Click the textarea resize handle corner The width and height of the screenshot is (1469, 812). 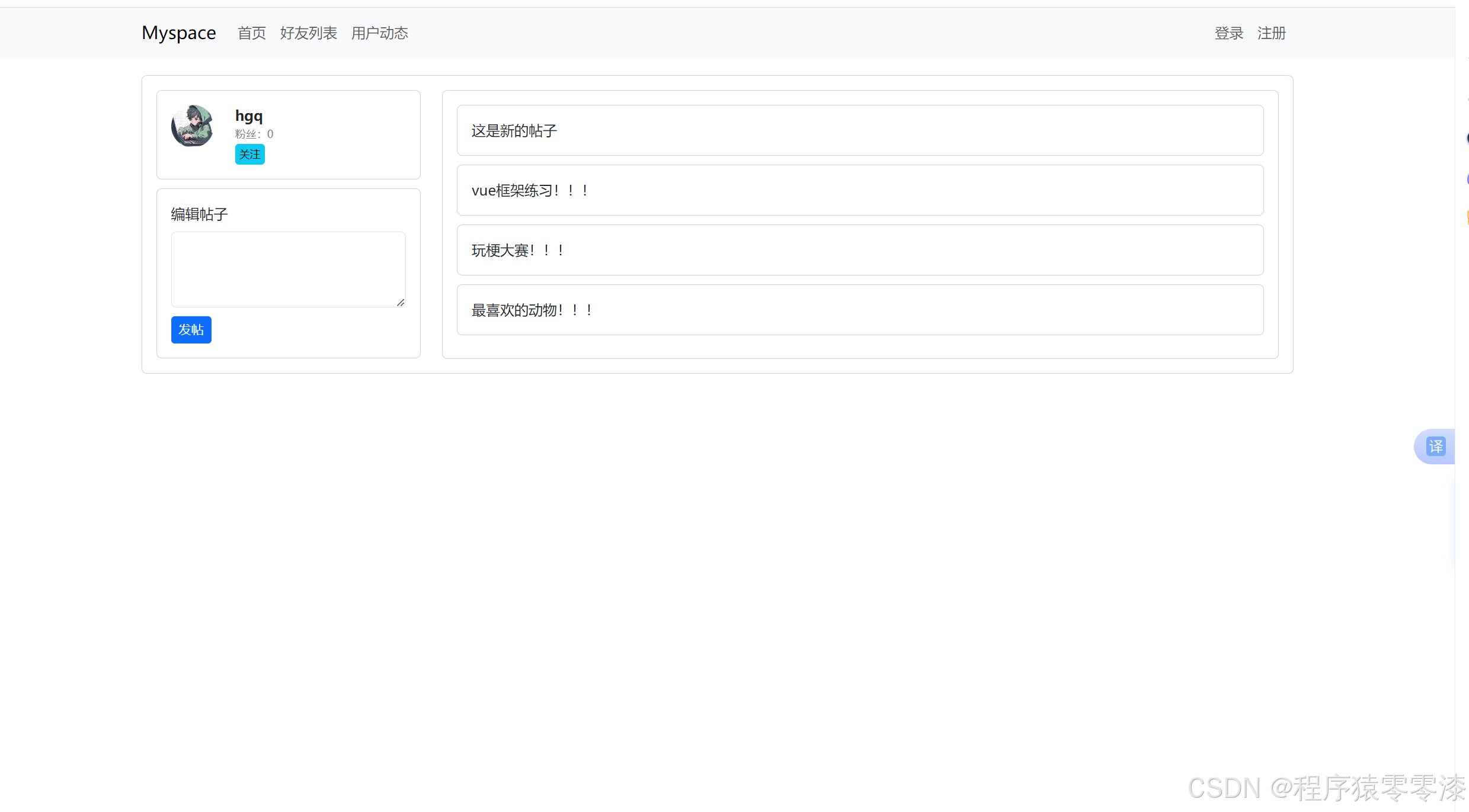401,303
